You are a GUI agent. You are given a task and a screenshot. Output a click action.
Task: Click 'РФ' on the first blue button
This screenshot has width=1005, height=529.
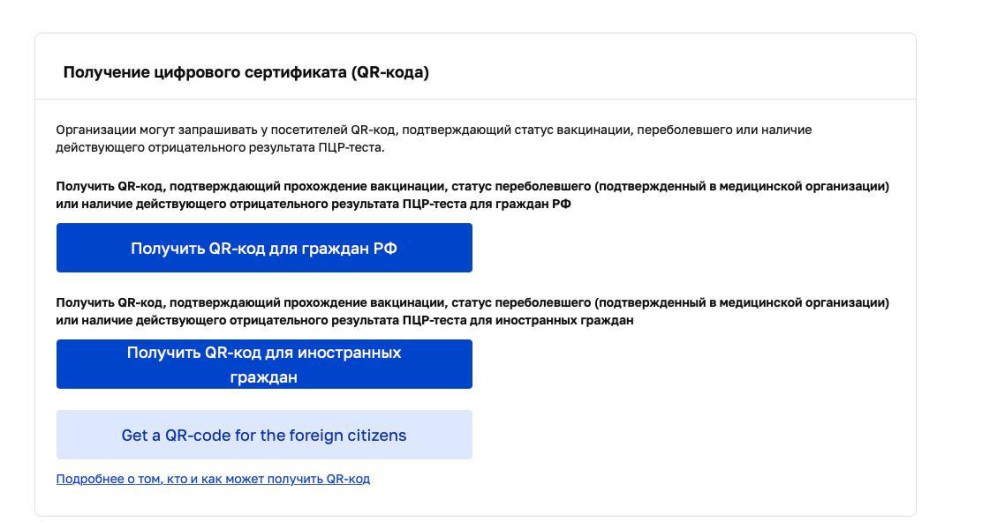385,248
